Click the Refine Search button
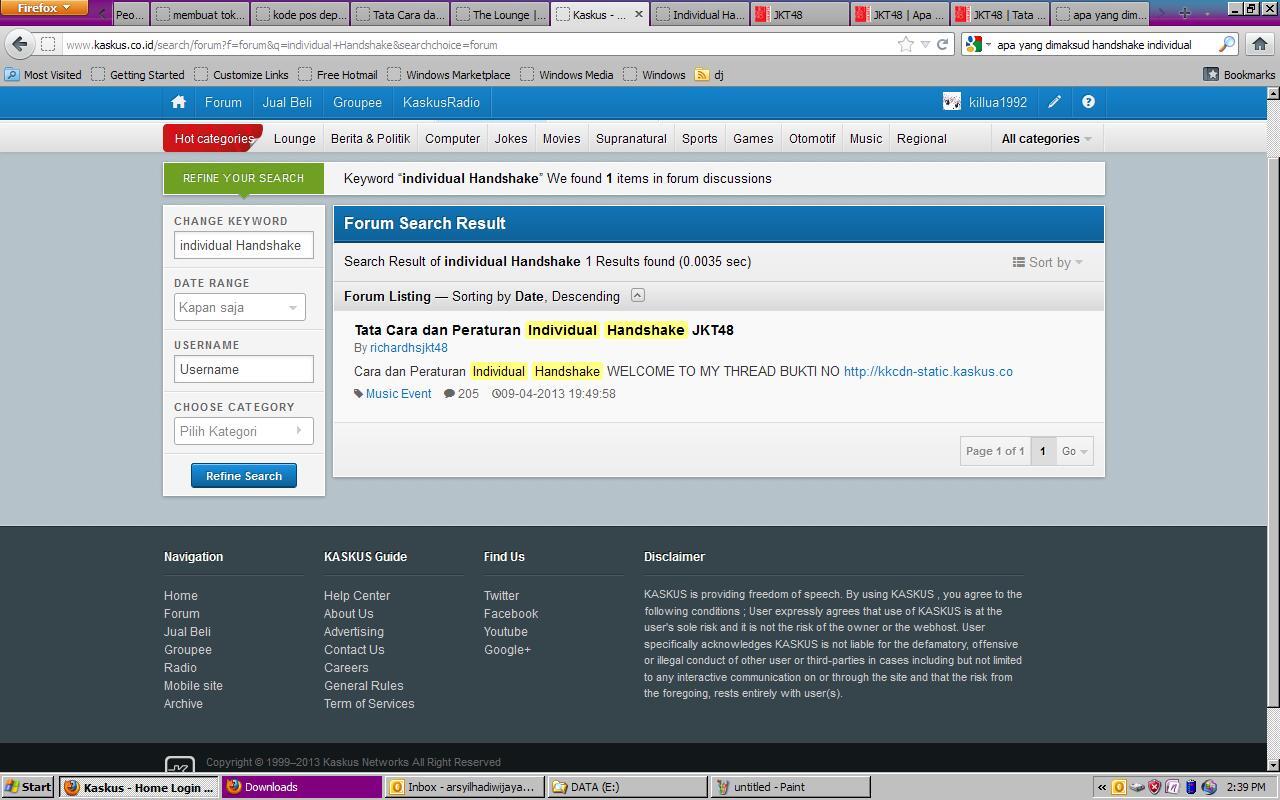Viewport: 1280px width, 800px height. tap(244, 476)
